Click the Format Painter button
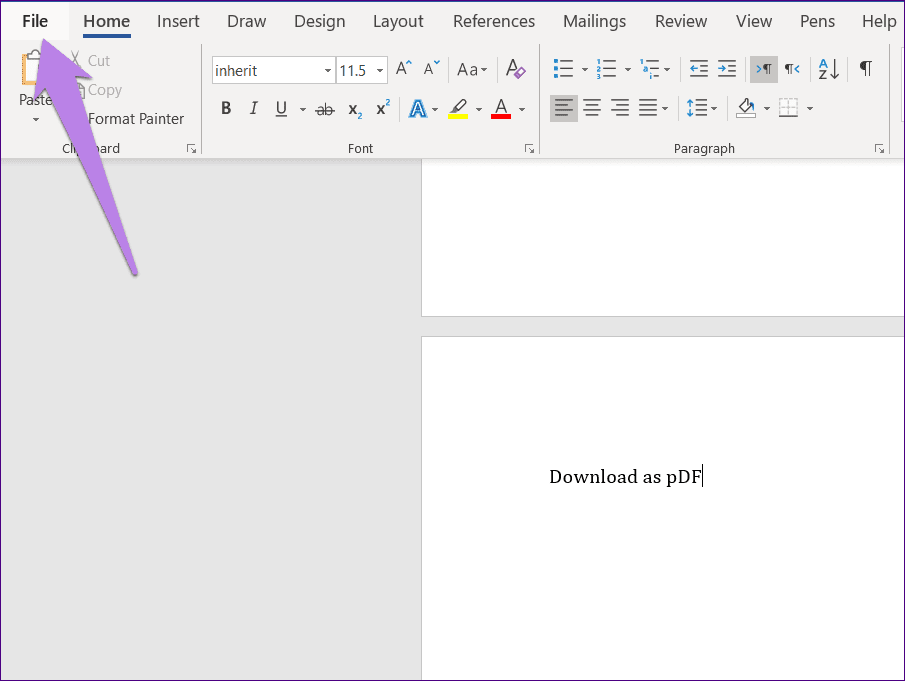The height and width of the screenshot is (681, 905). click(135, 119)
